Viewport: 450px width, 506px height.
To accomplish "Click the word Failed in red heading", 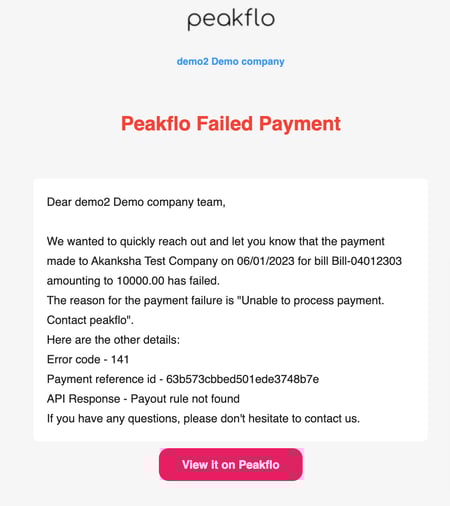I will click(225, 124).
